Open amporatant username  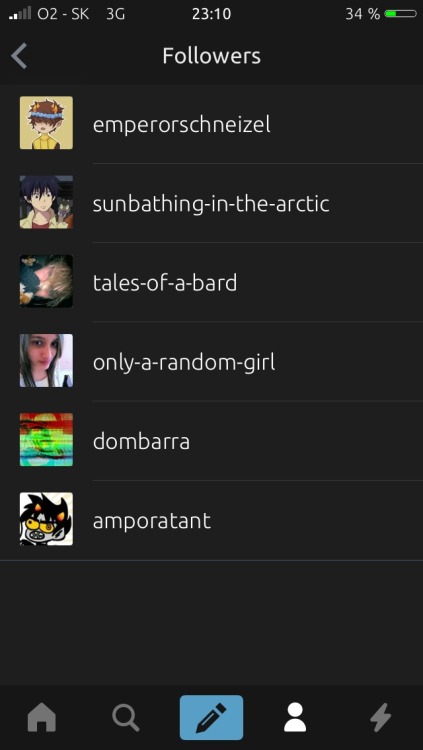pyautogui.click(x=152, y=521)
